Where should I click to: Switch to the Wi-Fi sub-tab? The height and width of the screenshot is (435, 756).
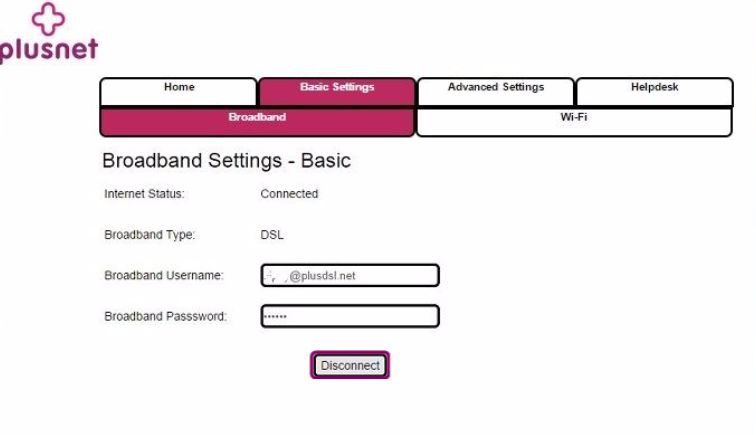coord(574,119)
